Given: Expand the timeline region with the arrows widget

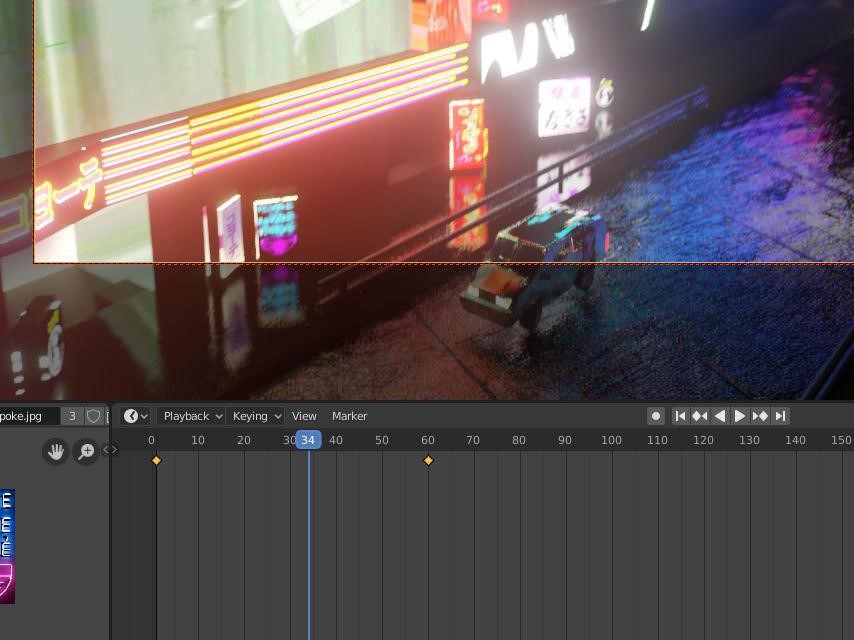Looking at the screenshot, I should click(x=110, y=449).
